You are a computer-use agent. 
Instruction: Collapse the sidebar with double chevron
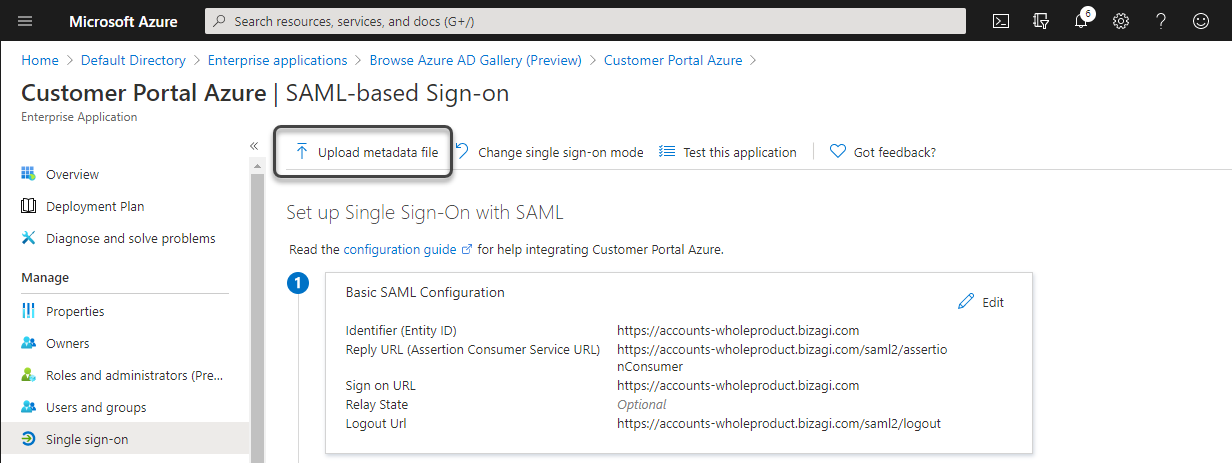(254, 146)
